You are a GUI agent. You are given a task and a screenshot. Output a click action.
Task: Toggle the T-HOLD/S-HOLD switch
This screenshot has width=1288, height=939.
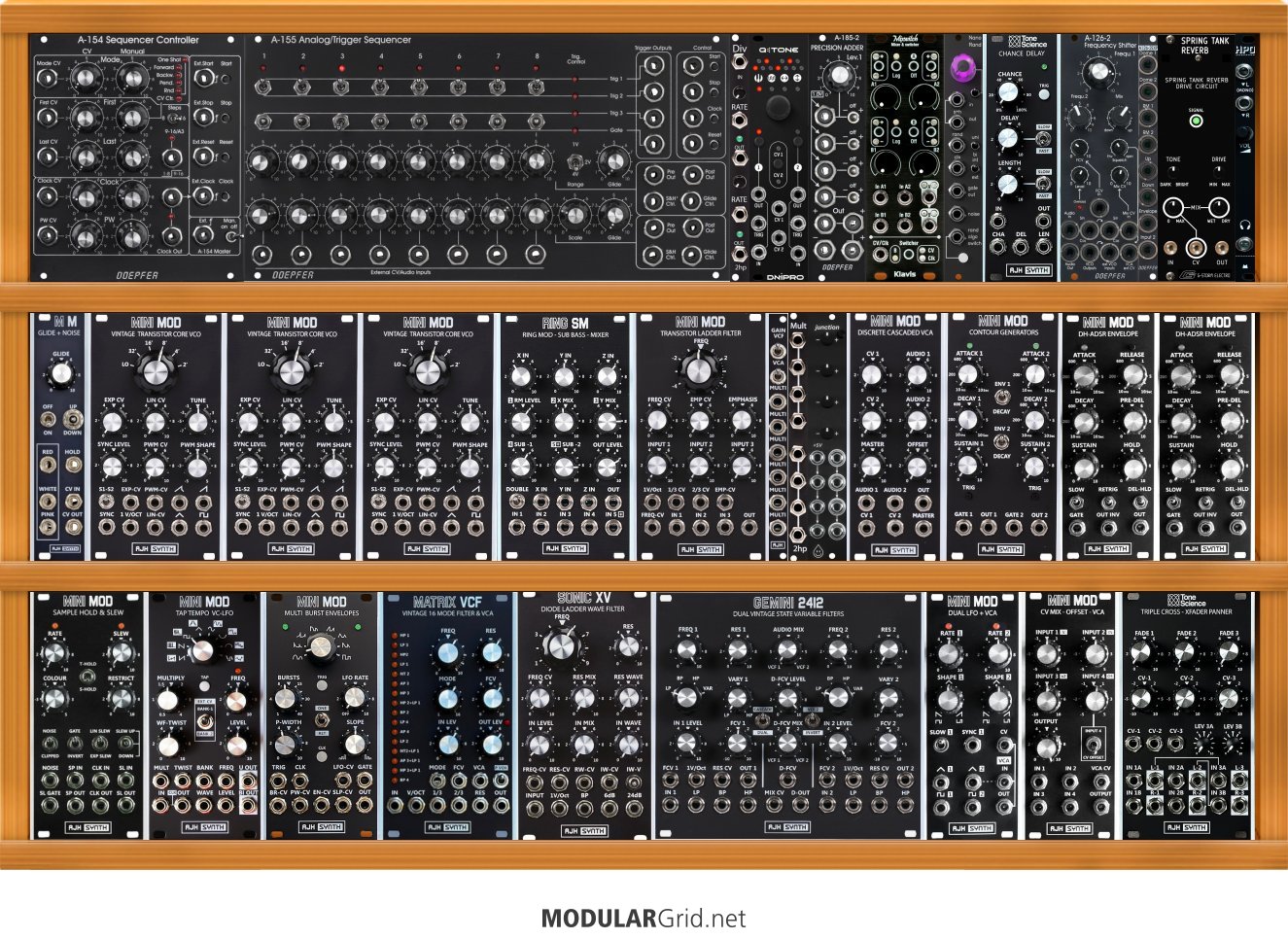pos(87,677)
